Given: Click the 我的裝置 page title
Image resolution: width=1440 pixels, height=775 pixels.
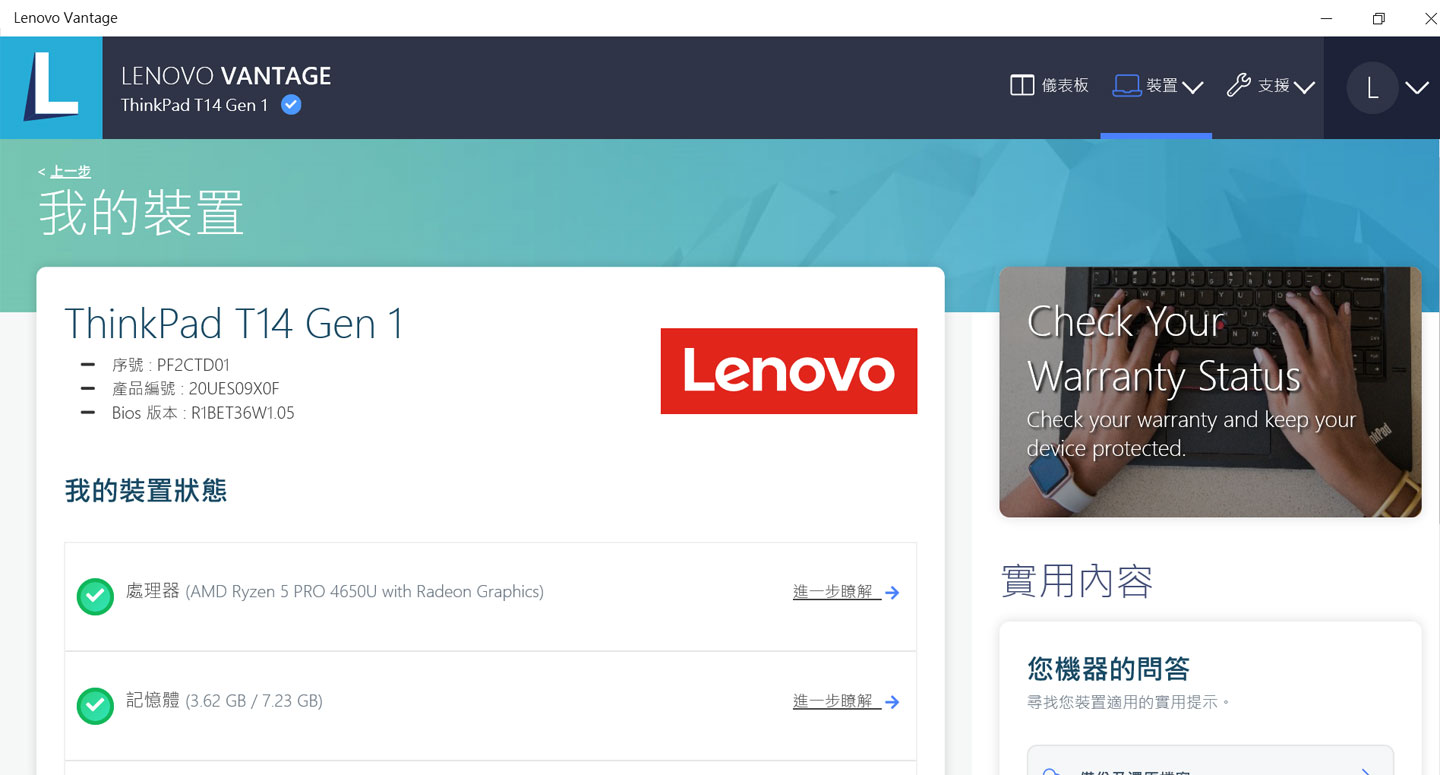Looking at the screenshot, I should pos(141,213).
